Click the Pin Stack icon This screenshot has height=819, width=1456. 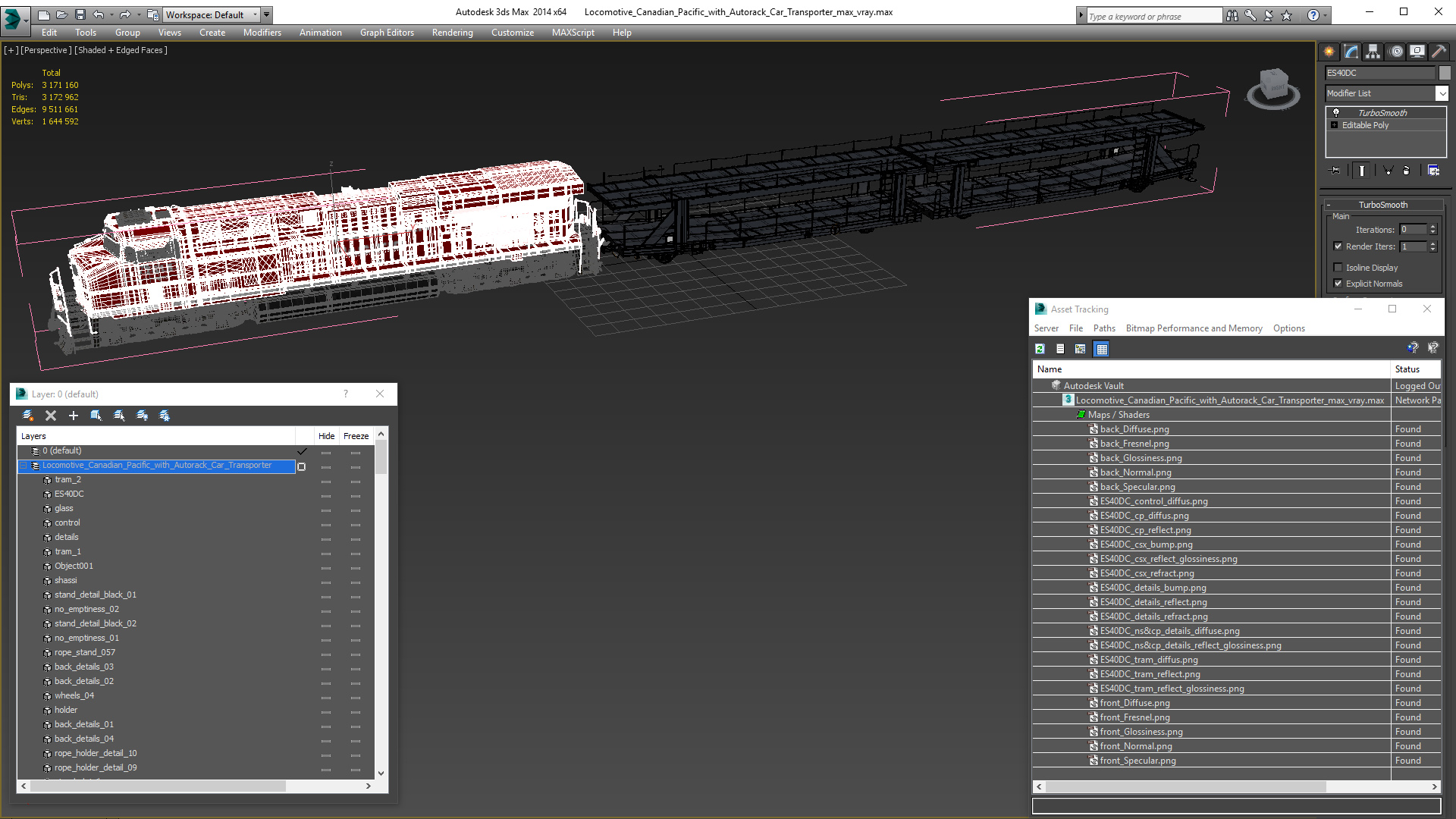click(x=1335, y=171)
